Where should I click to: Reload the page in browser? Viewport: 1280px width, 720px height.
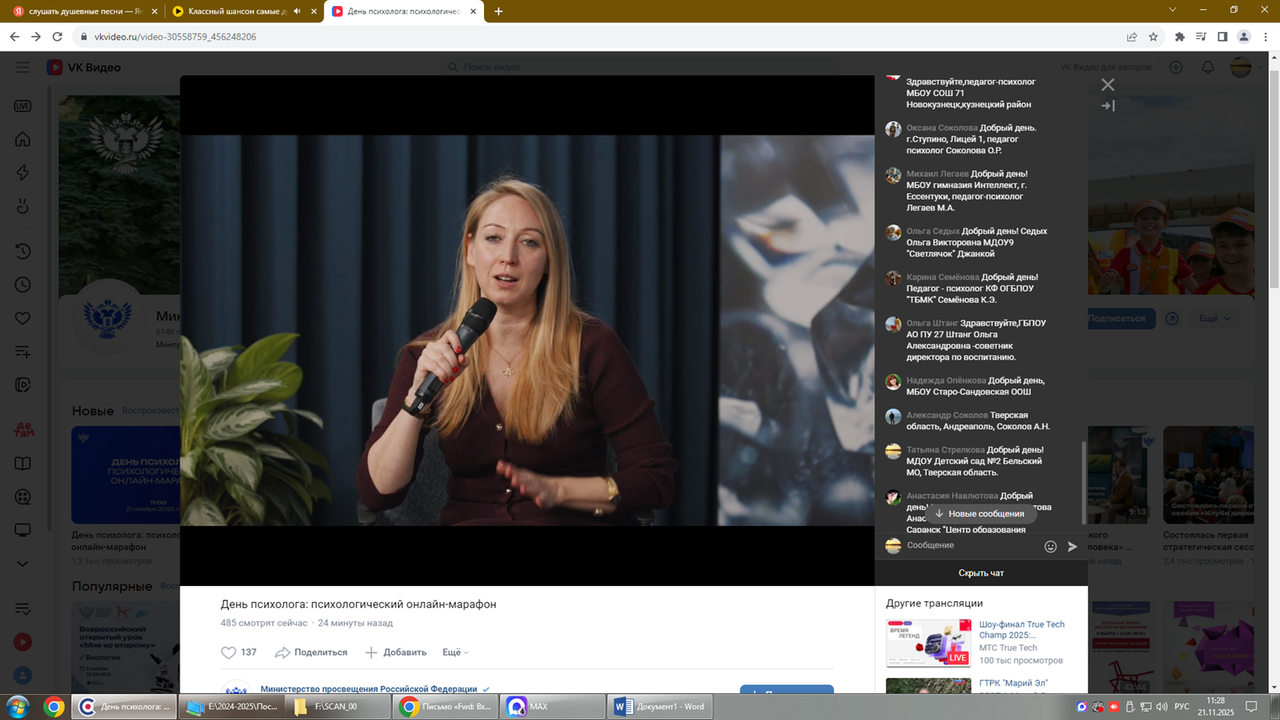click(x=58, y=37)
